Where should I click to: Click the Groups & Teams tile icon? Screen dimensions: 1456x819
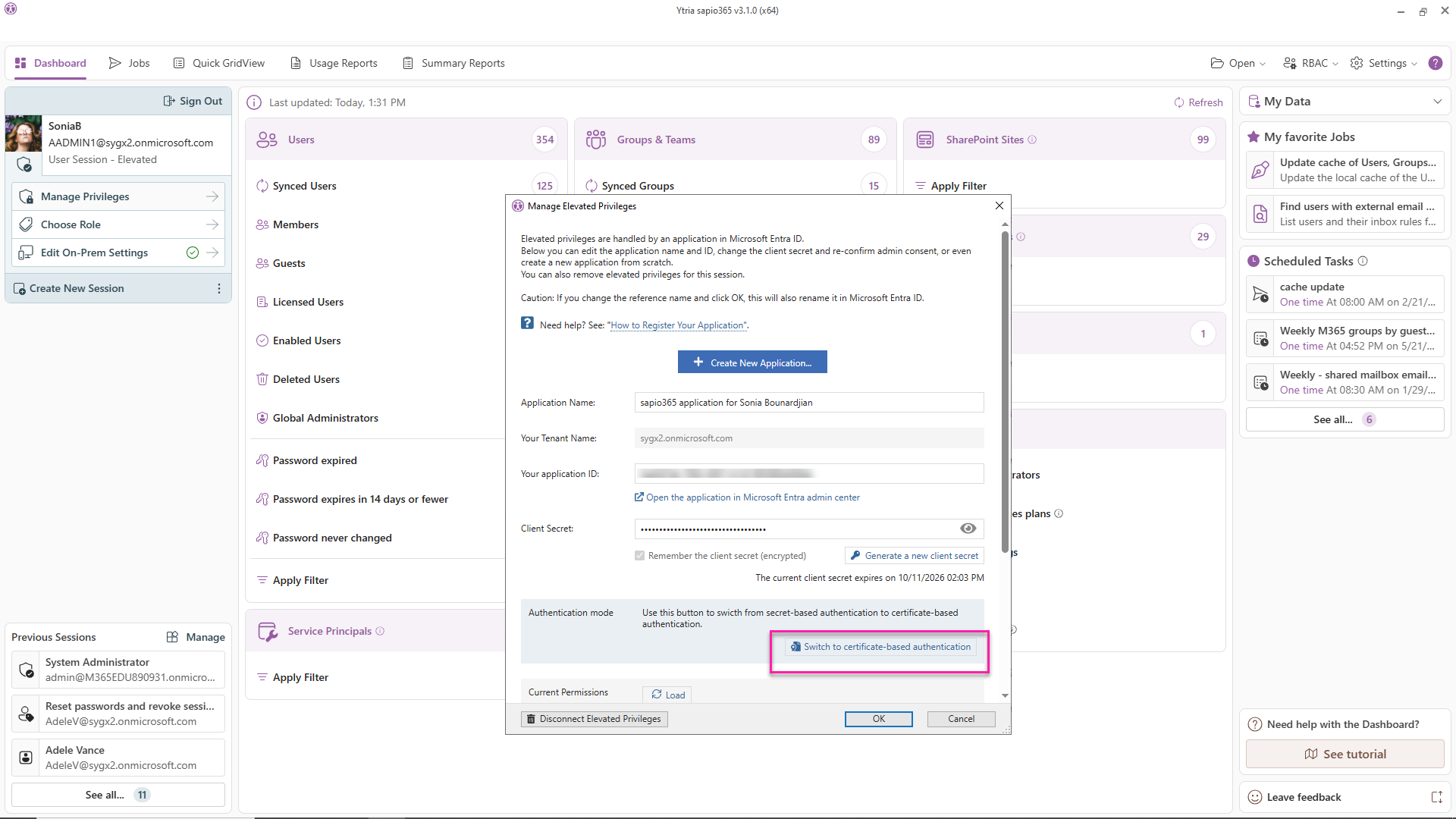(596, 140)
